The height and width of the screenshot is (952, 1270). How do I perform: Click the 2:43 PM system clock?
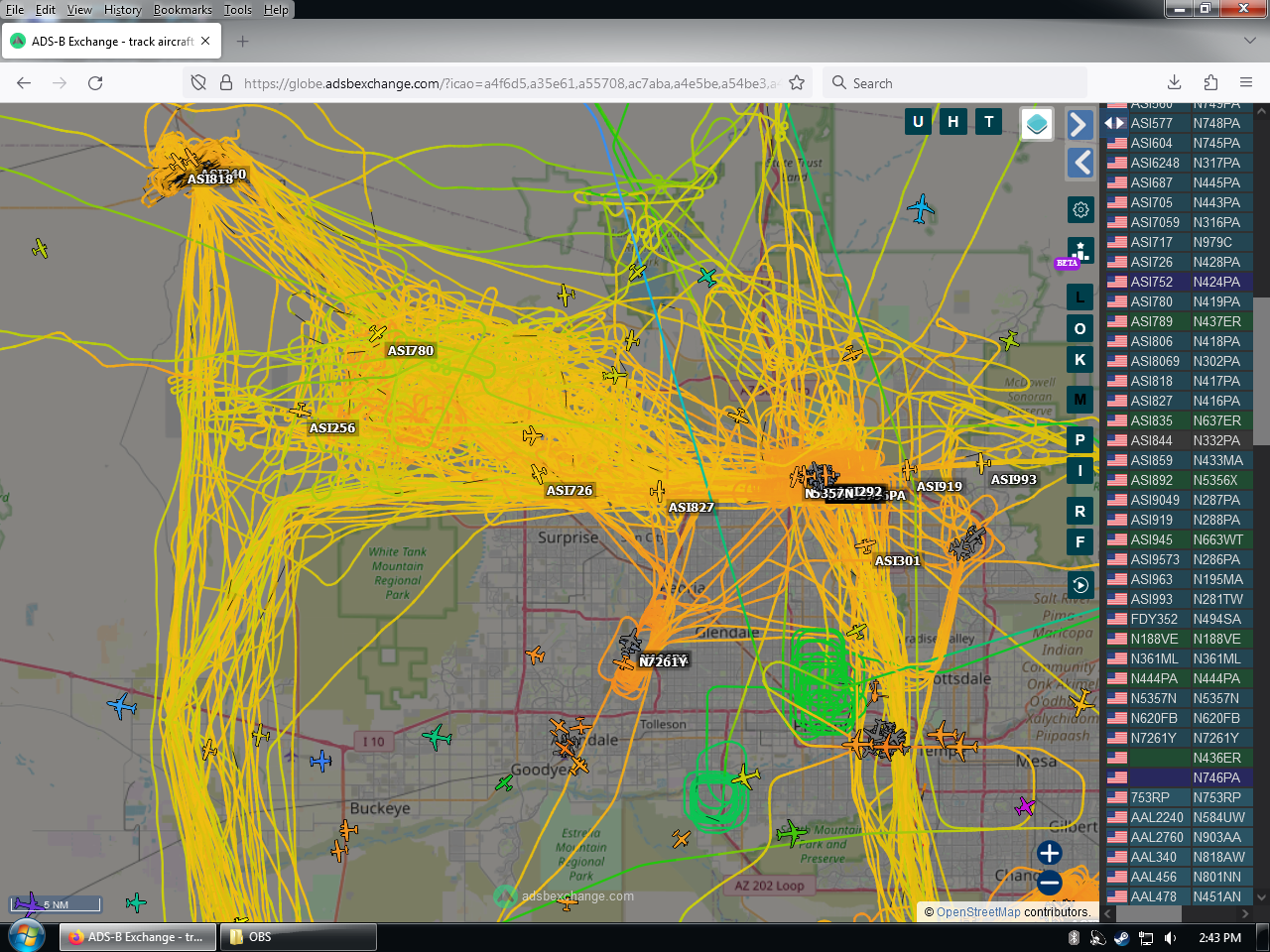tap(1220, 937)
